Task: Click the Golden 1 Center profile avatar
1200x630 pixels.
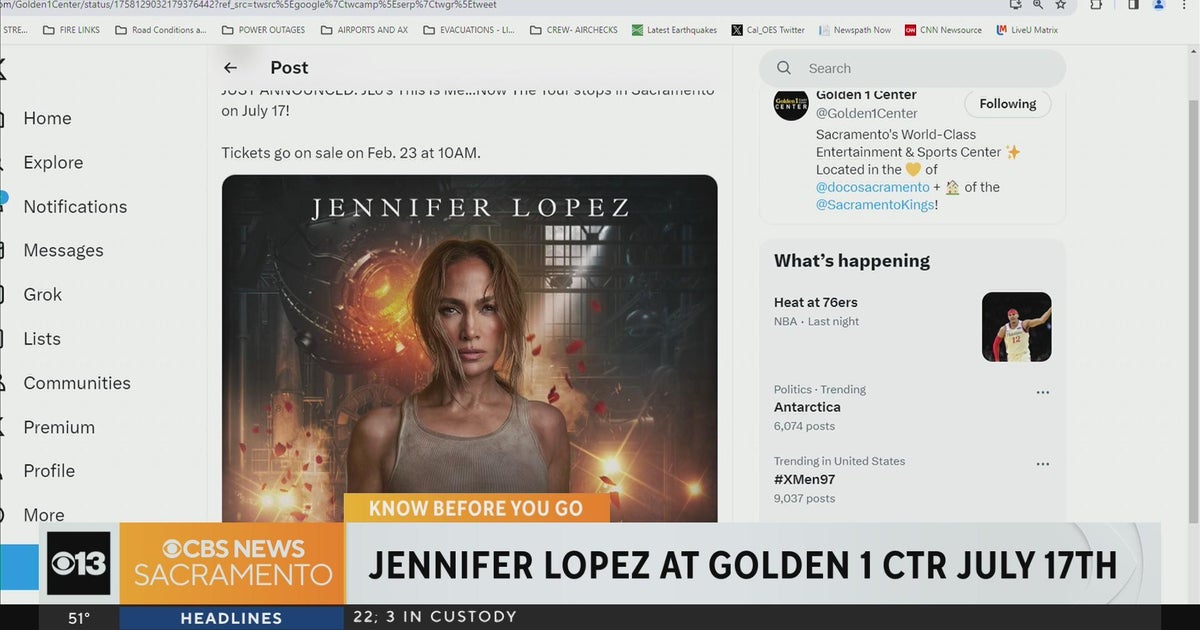Action: click(791, 104)
